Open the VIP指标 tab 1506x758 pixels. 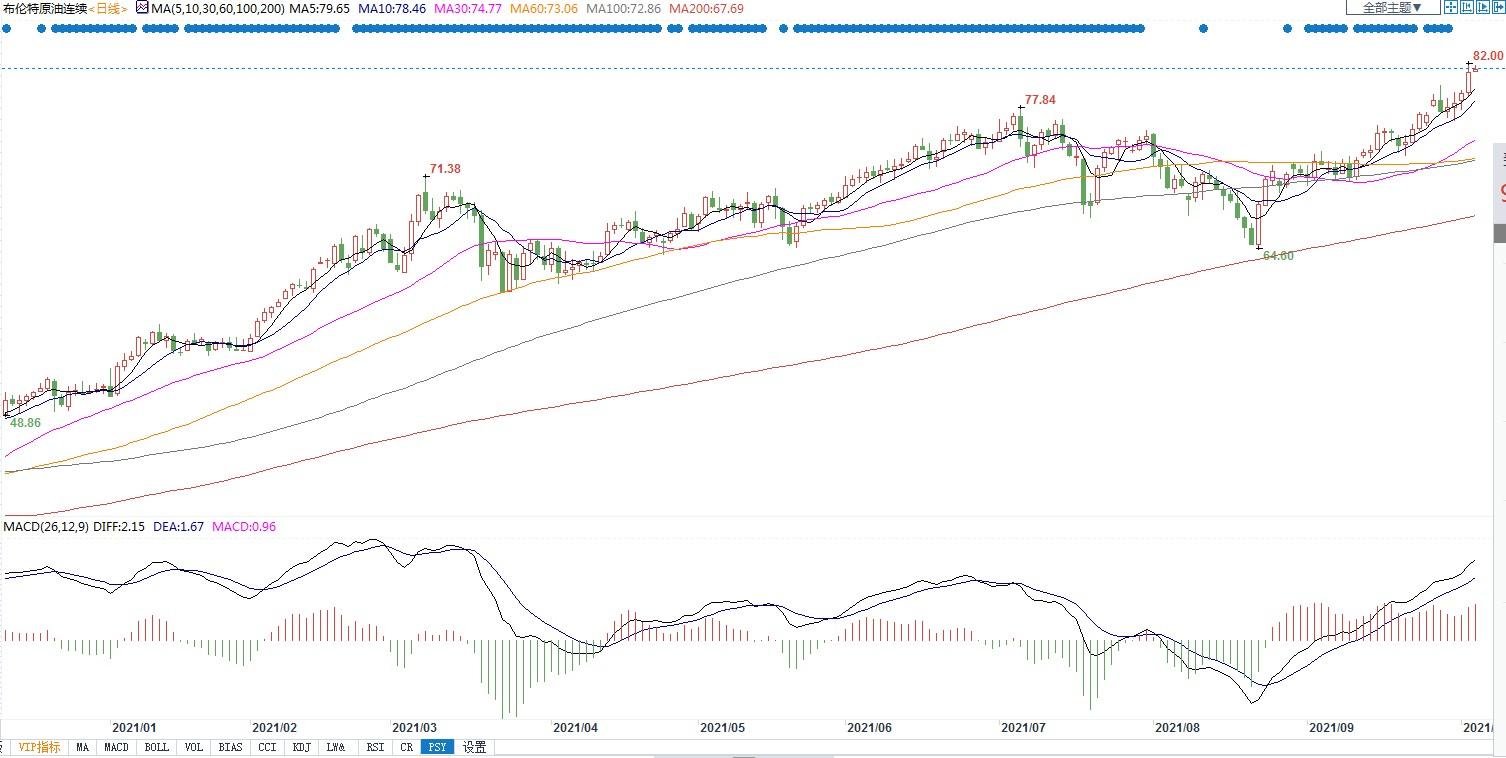tap(39, 747)
